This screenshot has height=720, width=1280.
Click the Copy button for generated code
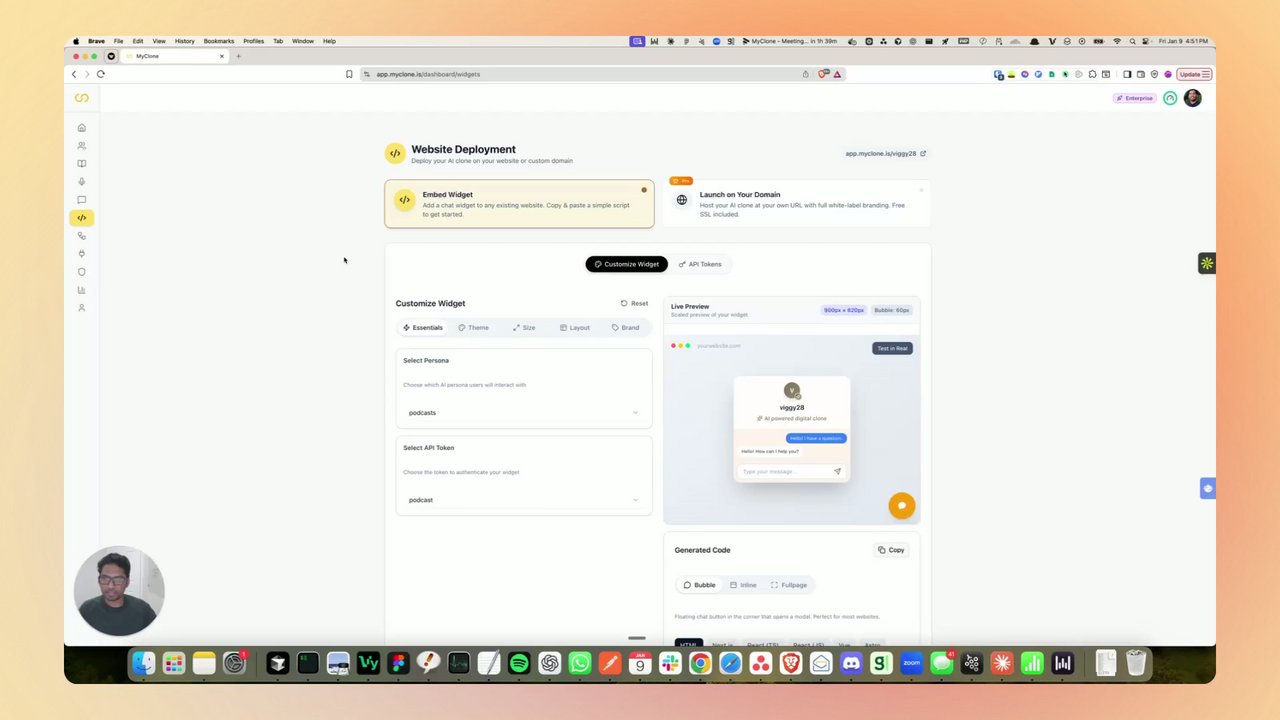(x=891, y=550)
